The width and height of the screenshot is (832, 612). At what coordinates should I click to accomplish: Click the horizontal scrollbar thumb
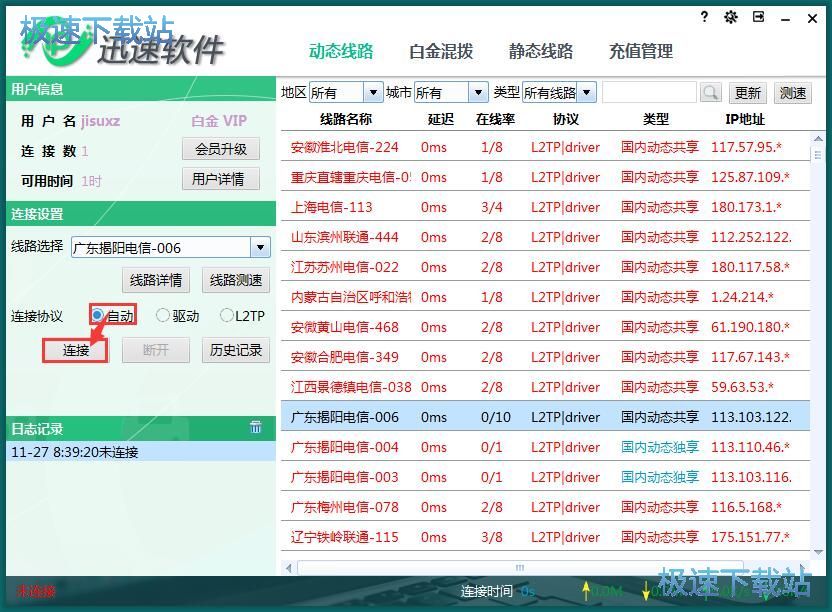[x=520, y=568]
